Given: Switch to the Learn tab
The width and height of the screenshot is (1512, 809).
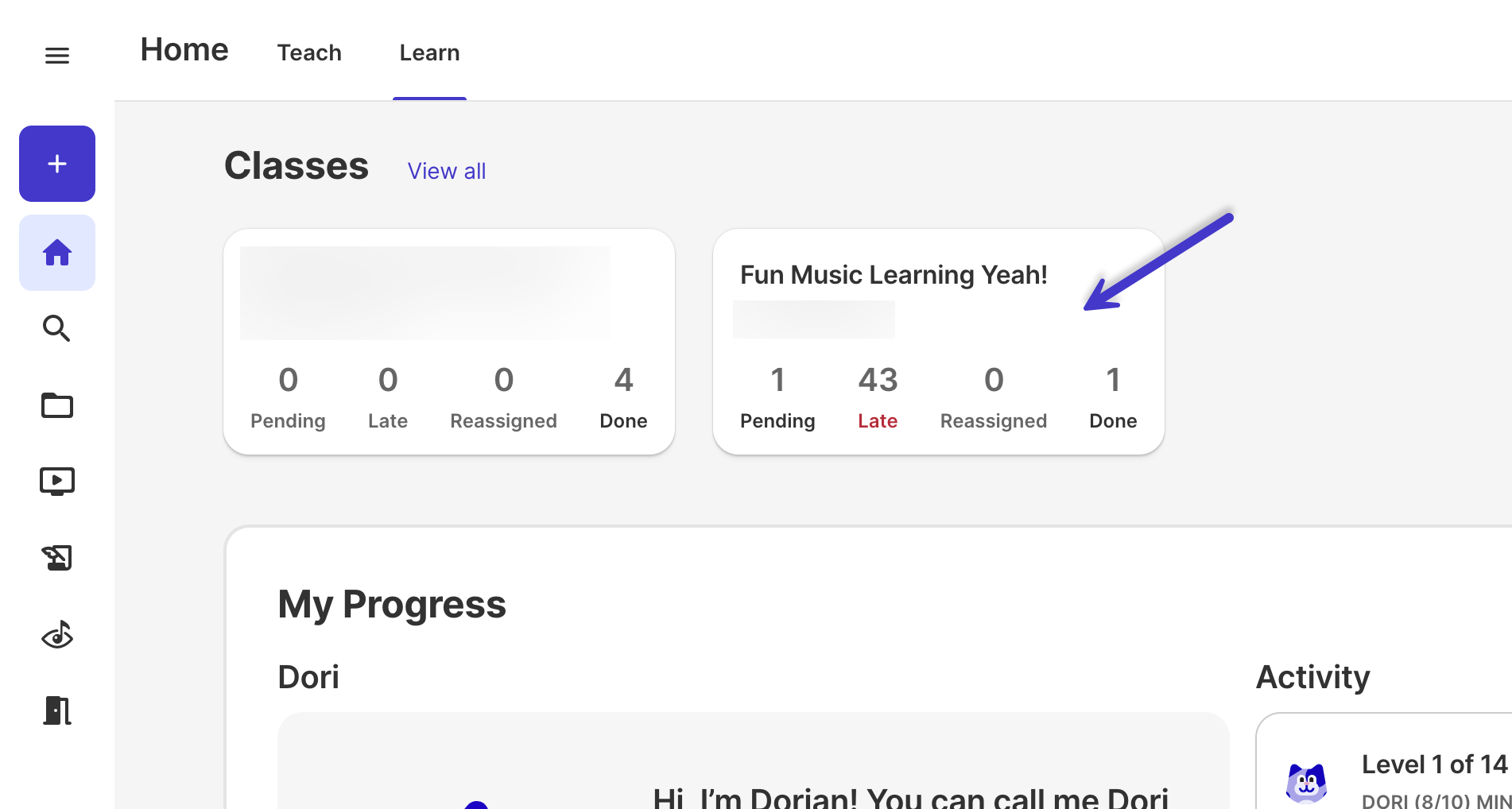Looking at the screenshot, I should coord(429,52).
